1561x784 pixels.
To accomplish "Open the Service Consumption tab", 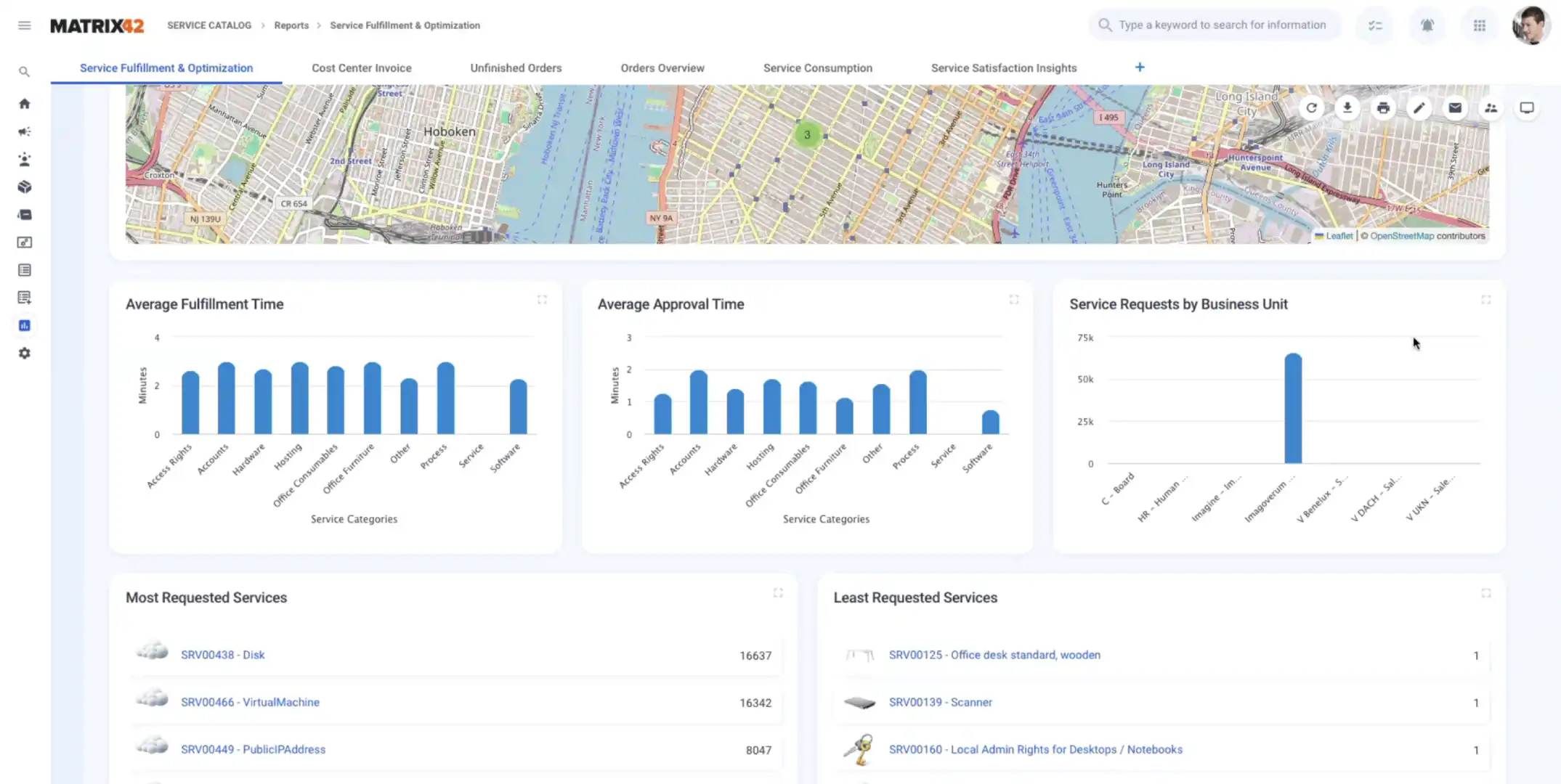I will coord(817,68).
